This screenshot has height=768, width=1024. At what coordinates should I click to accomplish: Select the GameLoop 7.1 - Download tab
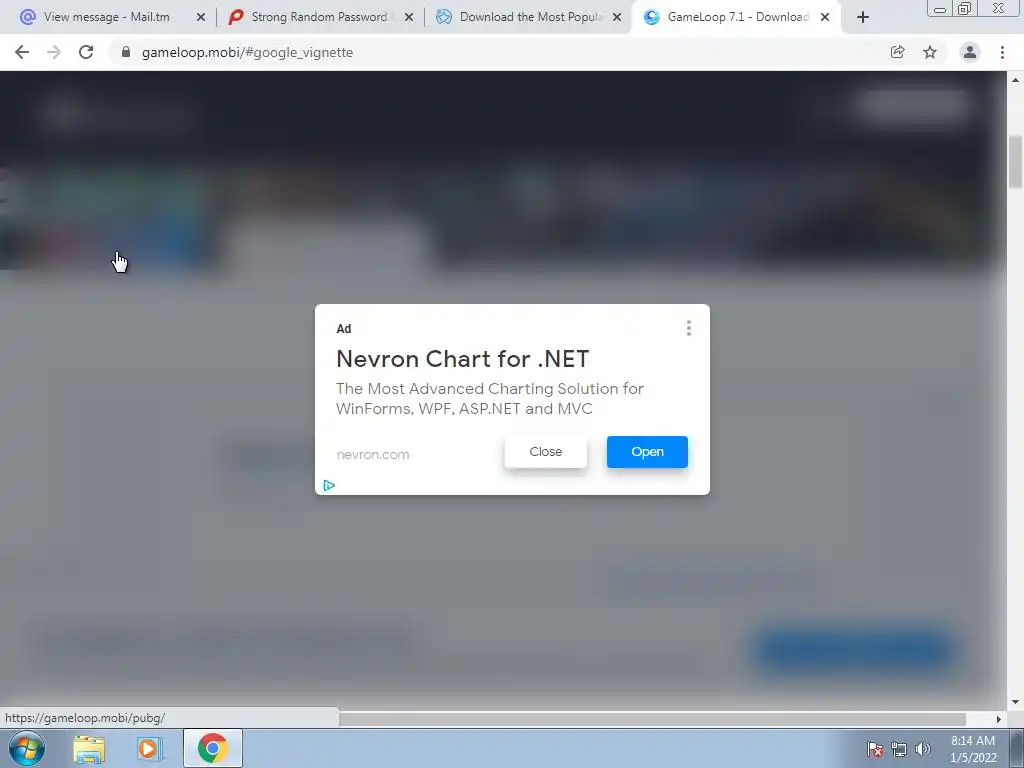[738, 17]
